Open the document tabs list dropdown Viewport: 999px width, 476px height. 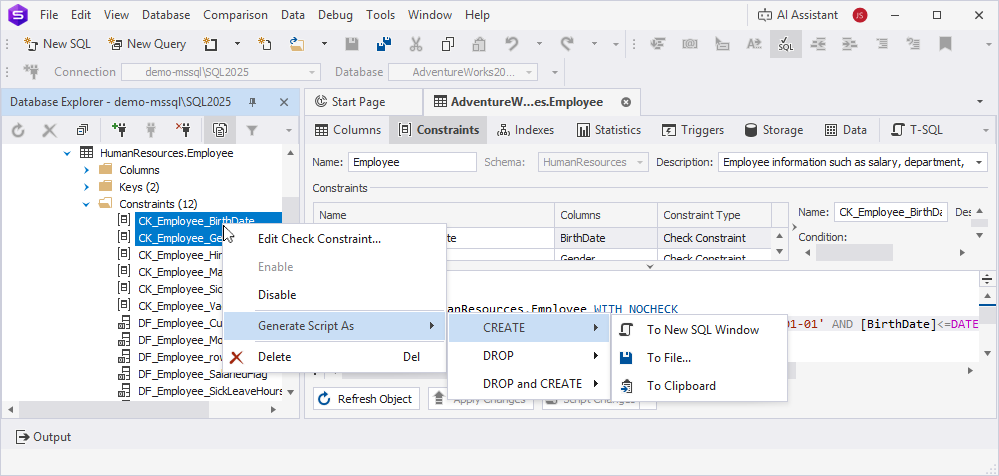point(979,102)
